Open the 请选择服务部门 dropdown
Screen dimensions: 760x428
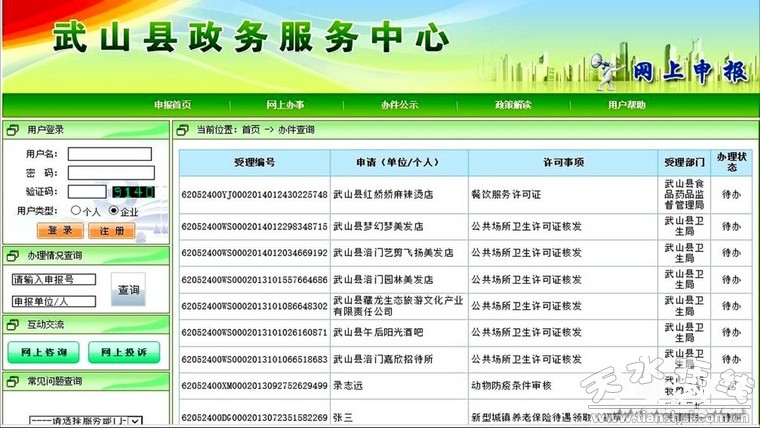click(84, 421)
